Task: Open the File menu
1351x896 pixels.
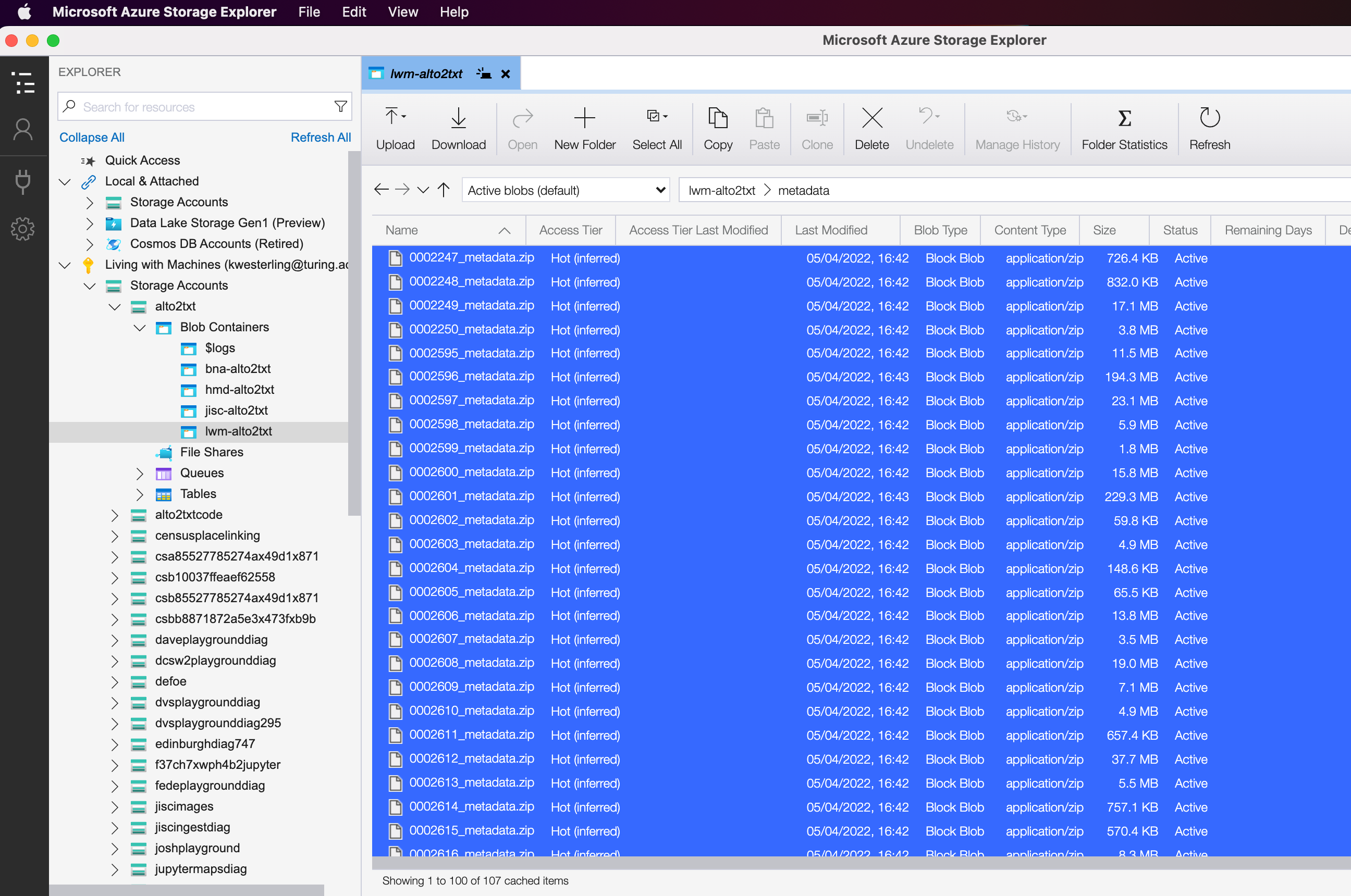Action: [x=309, y=12]
